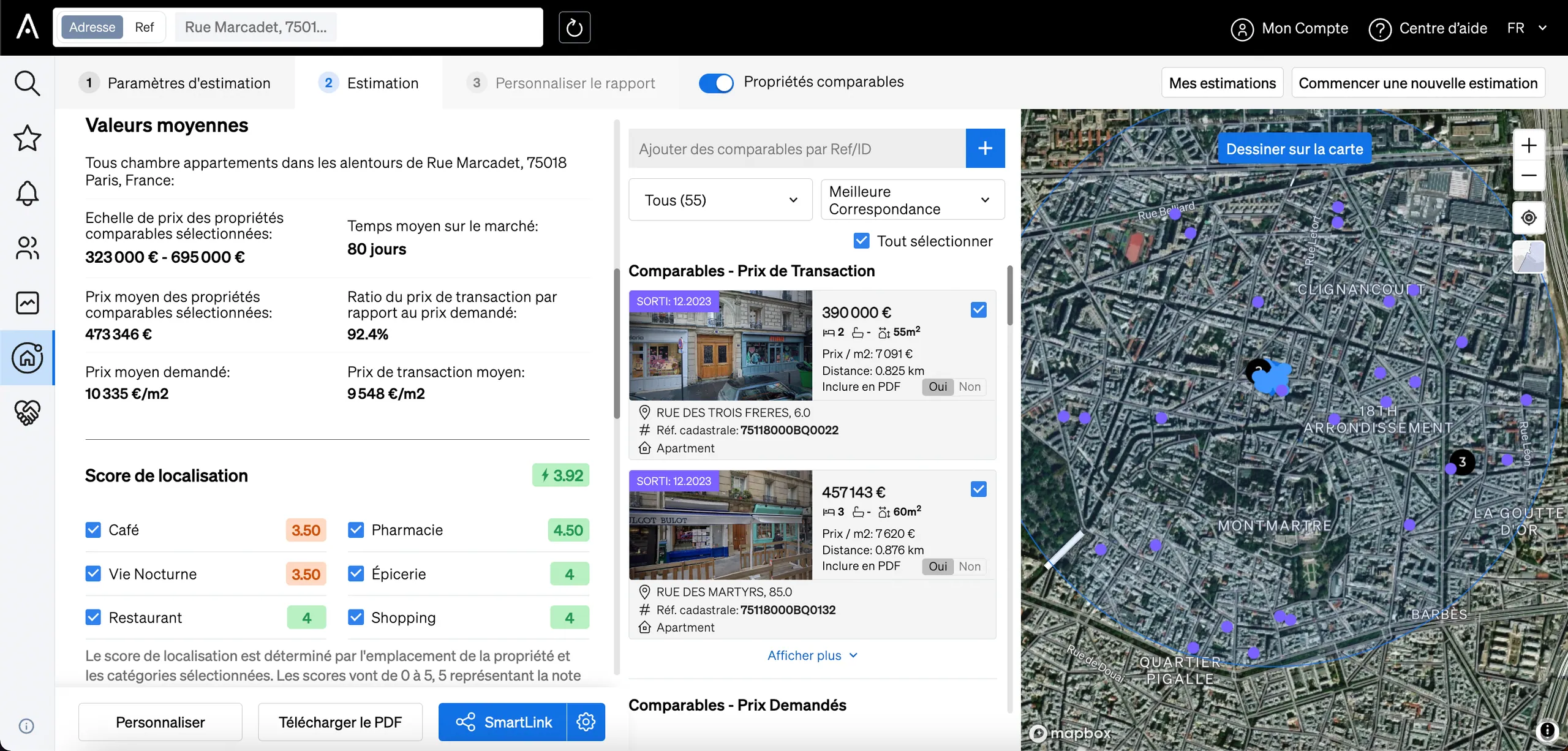Uncheck the Pharmacie category
Image resolution: width=1568 pixels, height=751 pixels.
[356, 530]
